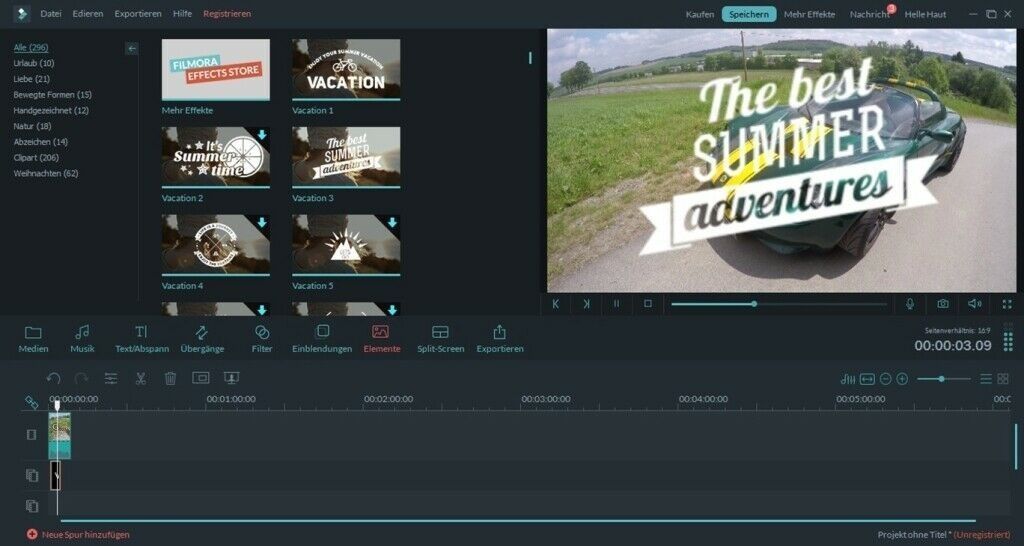This screenshot has height=546, width=1024.
Task: Select the Urlaub (10) category
Action: pos(34,63)
